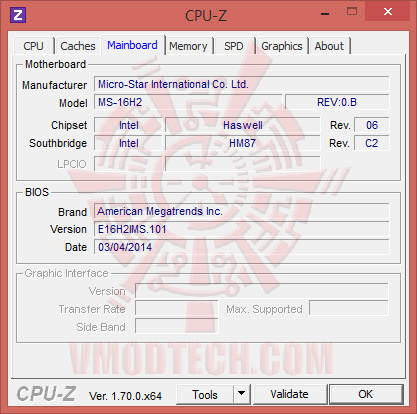417x414 pixels.
Task: Switch to the Memory tab
Action: point(188,46)
